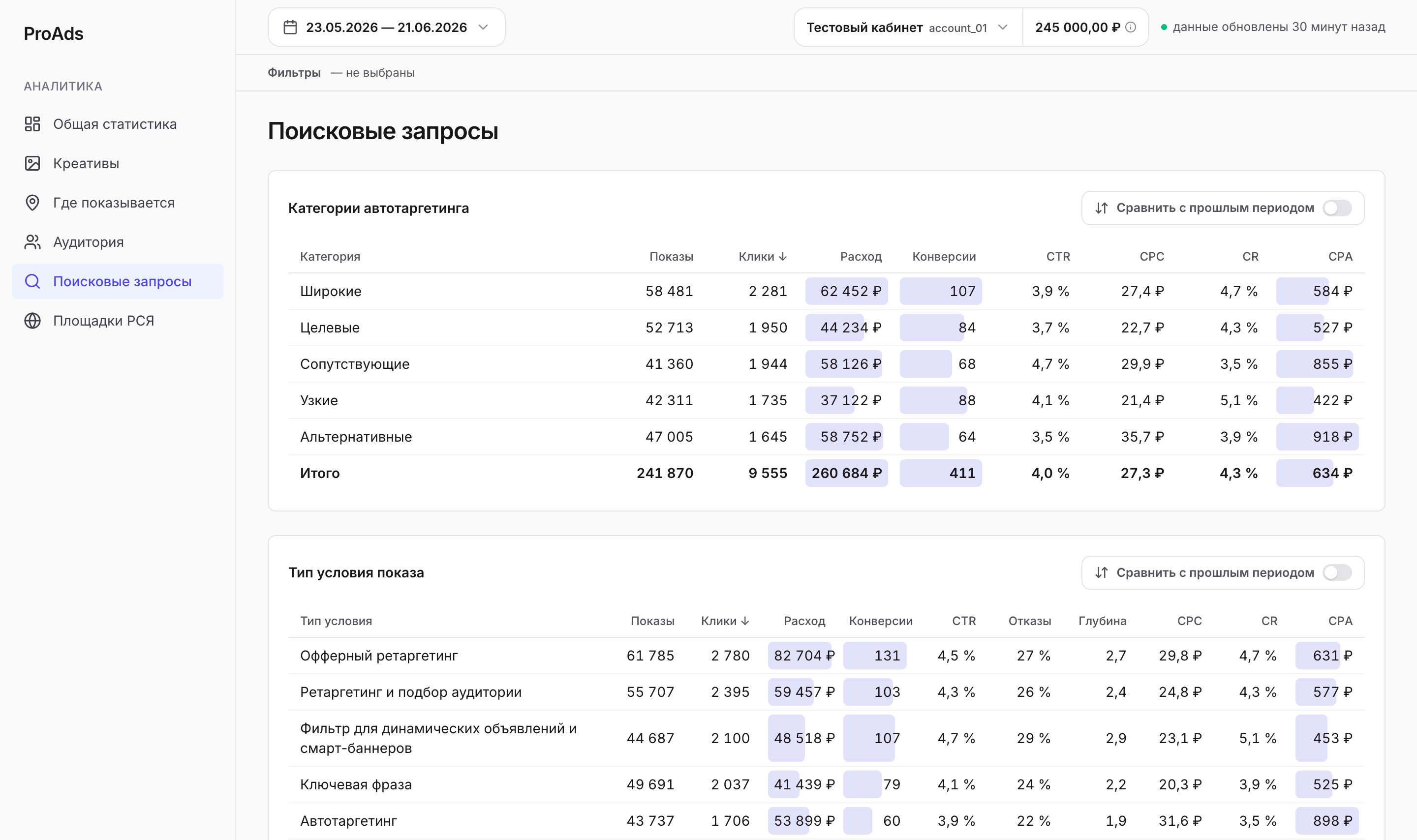Sort Тип условия показа by Отказы
Image resolution: width=1417 pixels, height=840 pixels.
pos(1030,621)
